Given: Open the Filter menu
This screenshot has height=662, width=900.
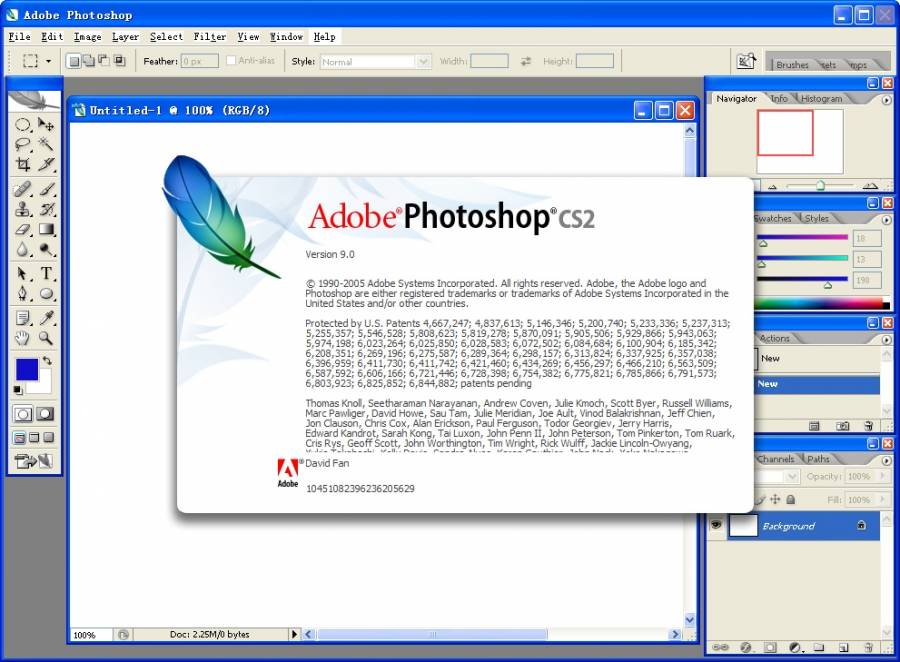Looking at the screenshot, I should 210,37.
